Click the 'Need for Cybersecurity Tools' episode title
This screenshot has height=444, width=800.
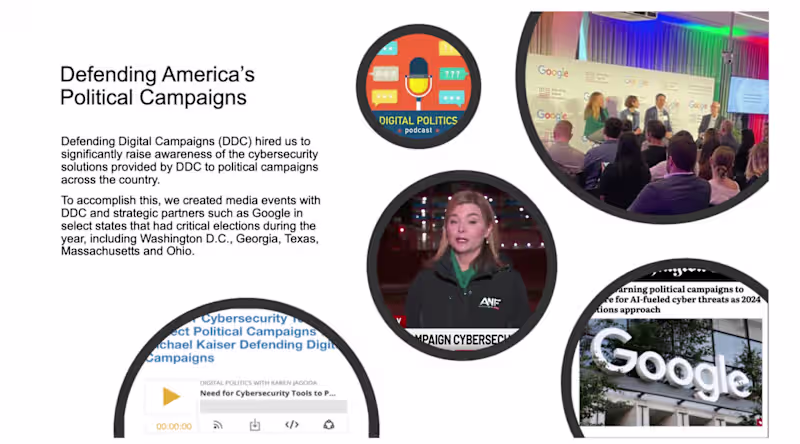coord(268,393)
